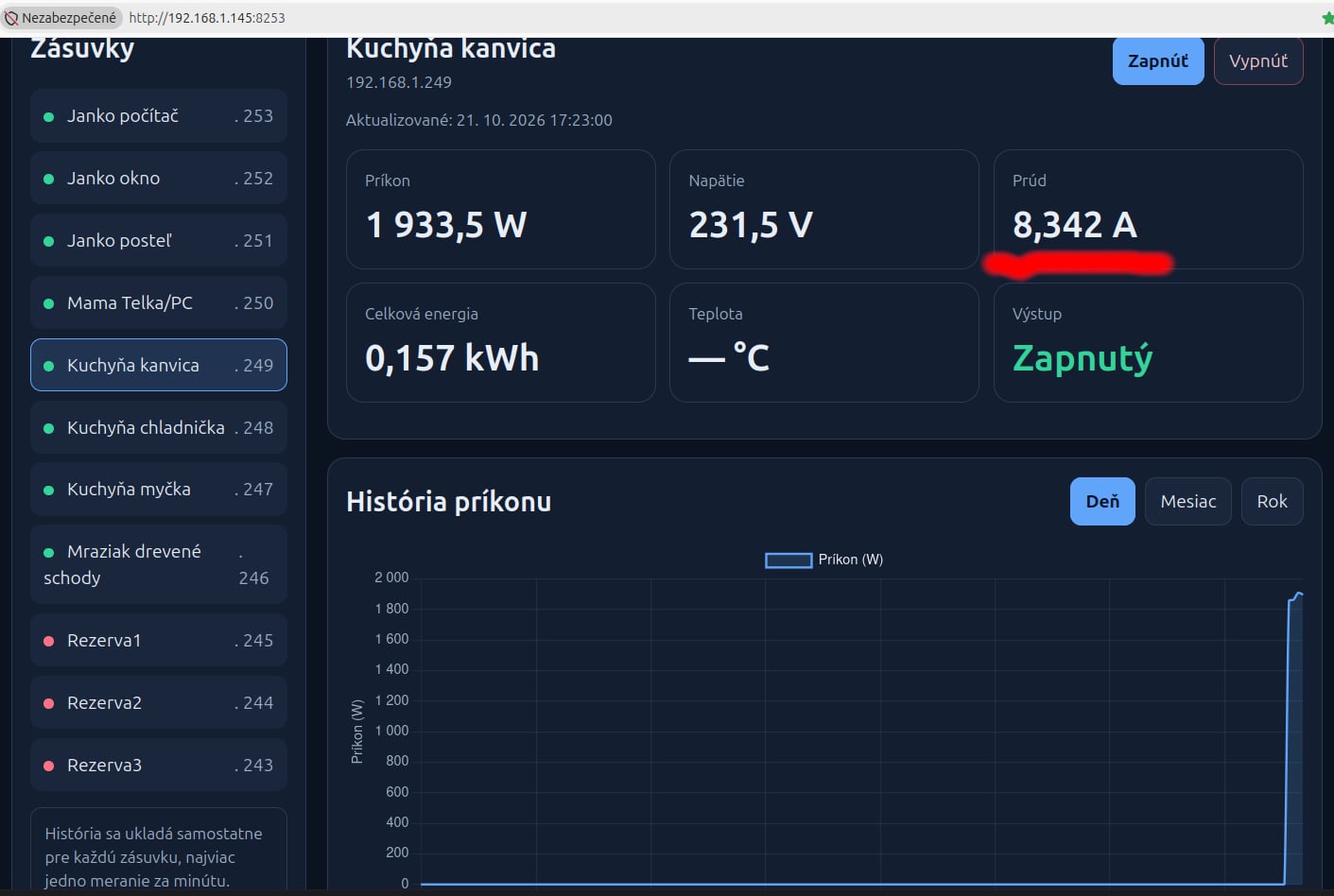The width and height of the screenshot is (1334, 896).
Task: Open the Kuchyňa chladnička socket
Action: pyautogui.click(x=159, y=427)
